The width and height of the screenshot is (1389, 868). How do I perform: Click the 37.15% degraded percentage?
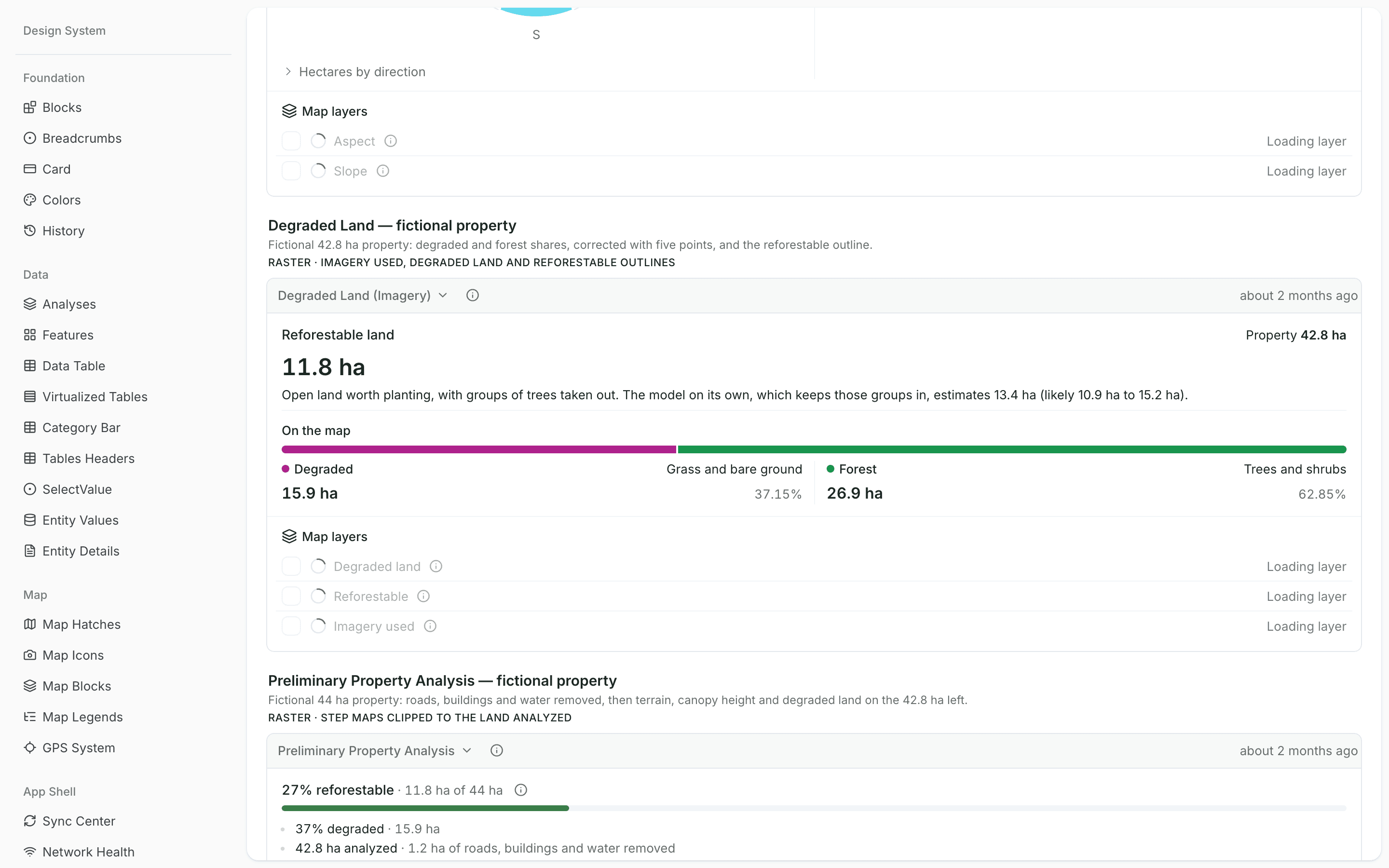778,494
